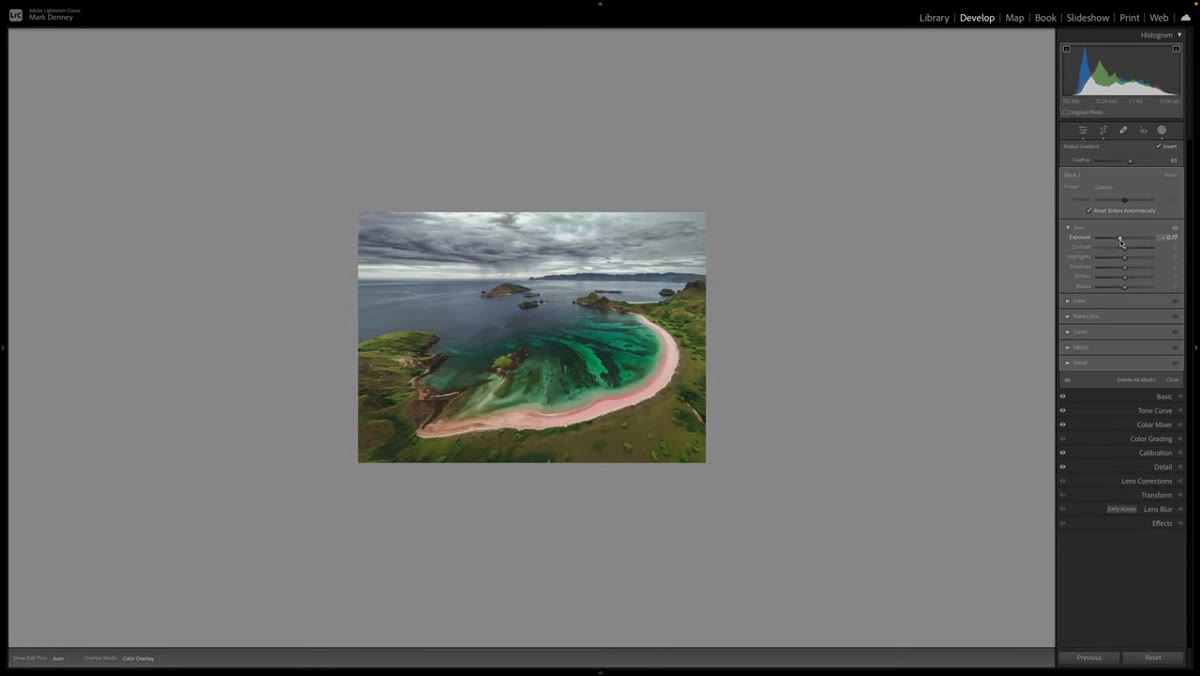This screenshot has width=1200, height=676.
Task: Collapse the Tone section triangle
Action: tap(1068, 228)
